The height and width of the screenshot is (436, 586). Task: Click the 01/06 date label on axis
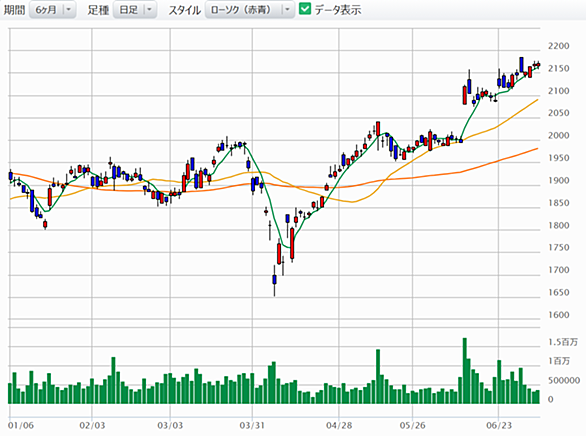[21, 425]
